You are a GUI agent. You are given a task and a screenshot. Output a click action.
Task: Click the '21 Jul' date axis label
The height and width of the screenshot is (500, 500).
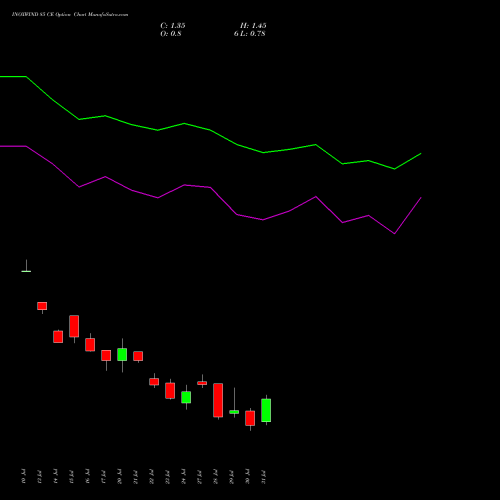pyautogui.click(x=136, y=477)
